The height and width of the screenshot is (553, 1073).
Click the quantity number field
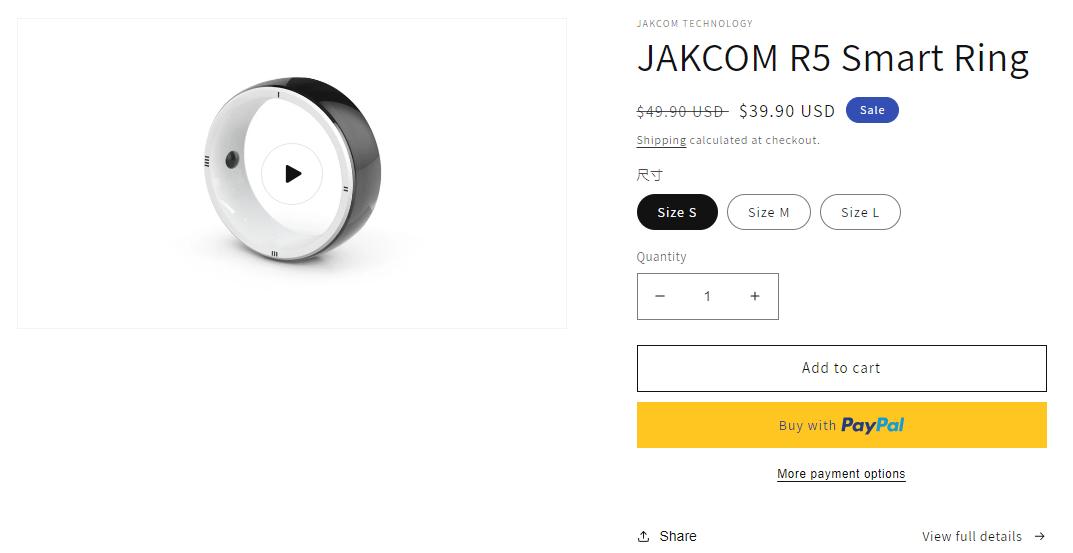[707, 296]
